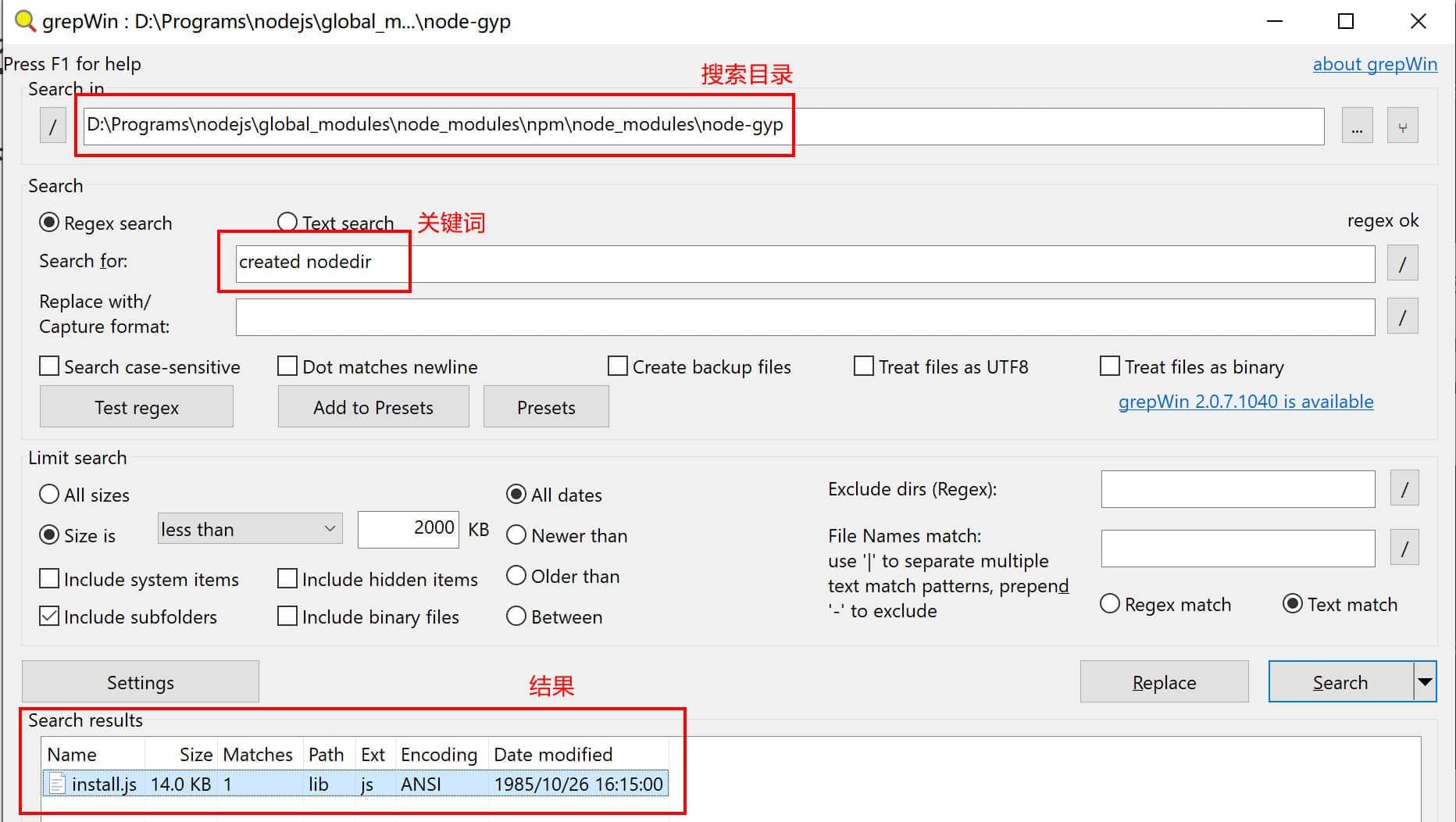Minimize the grepWin window
This screenshot has width=1456, height=822.
1275,21
